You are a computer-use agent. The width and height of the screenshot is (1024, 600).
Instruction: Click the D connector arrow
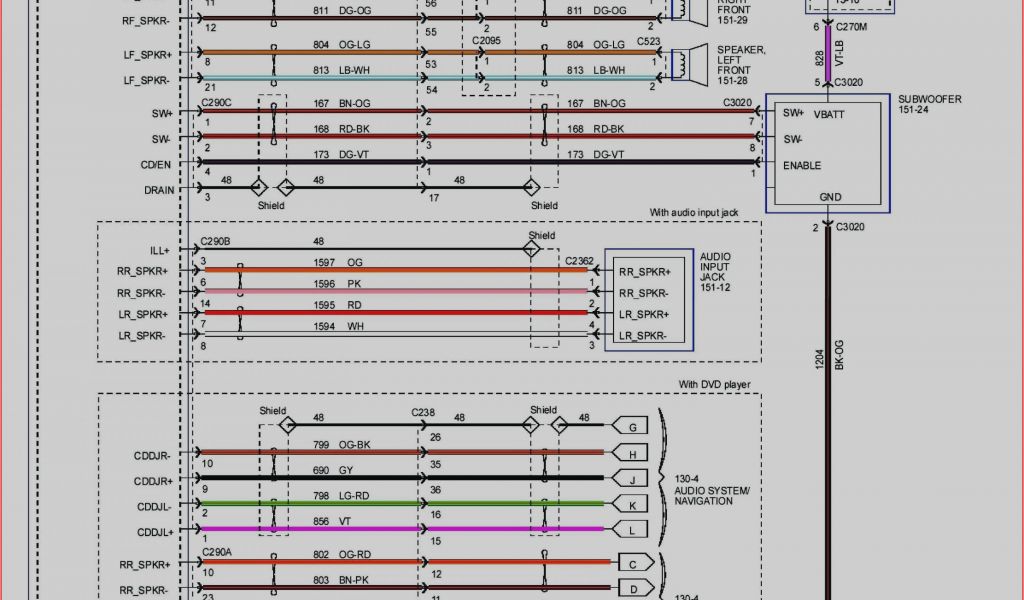(634, 587)
